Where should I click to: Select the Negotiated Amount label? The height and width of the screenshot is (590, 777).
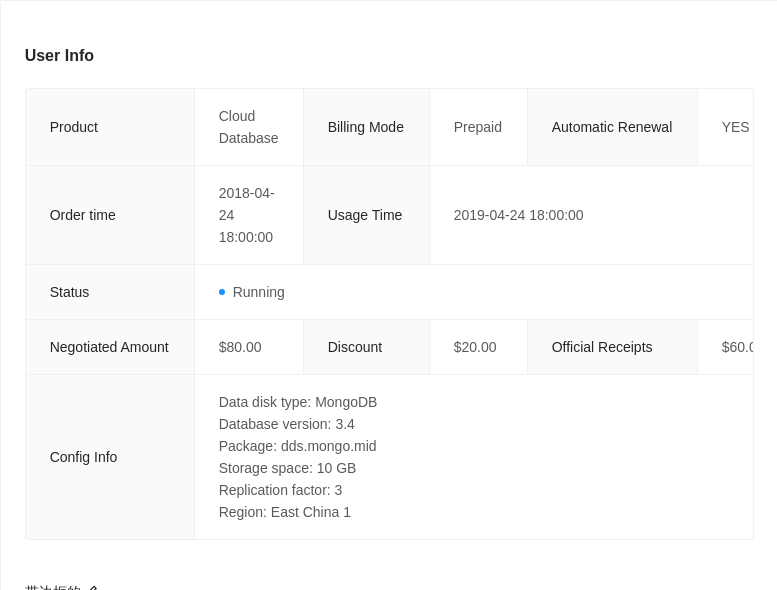[109, 347]
